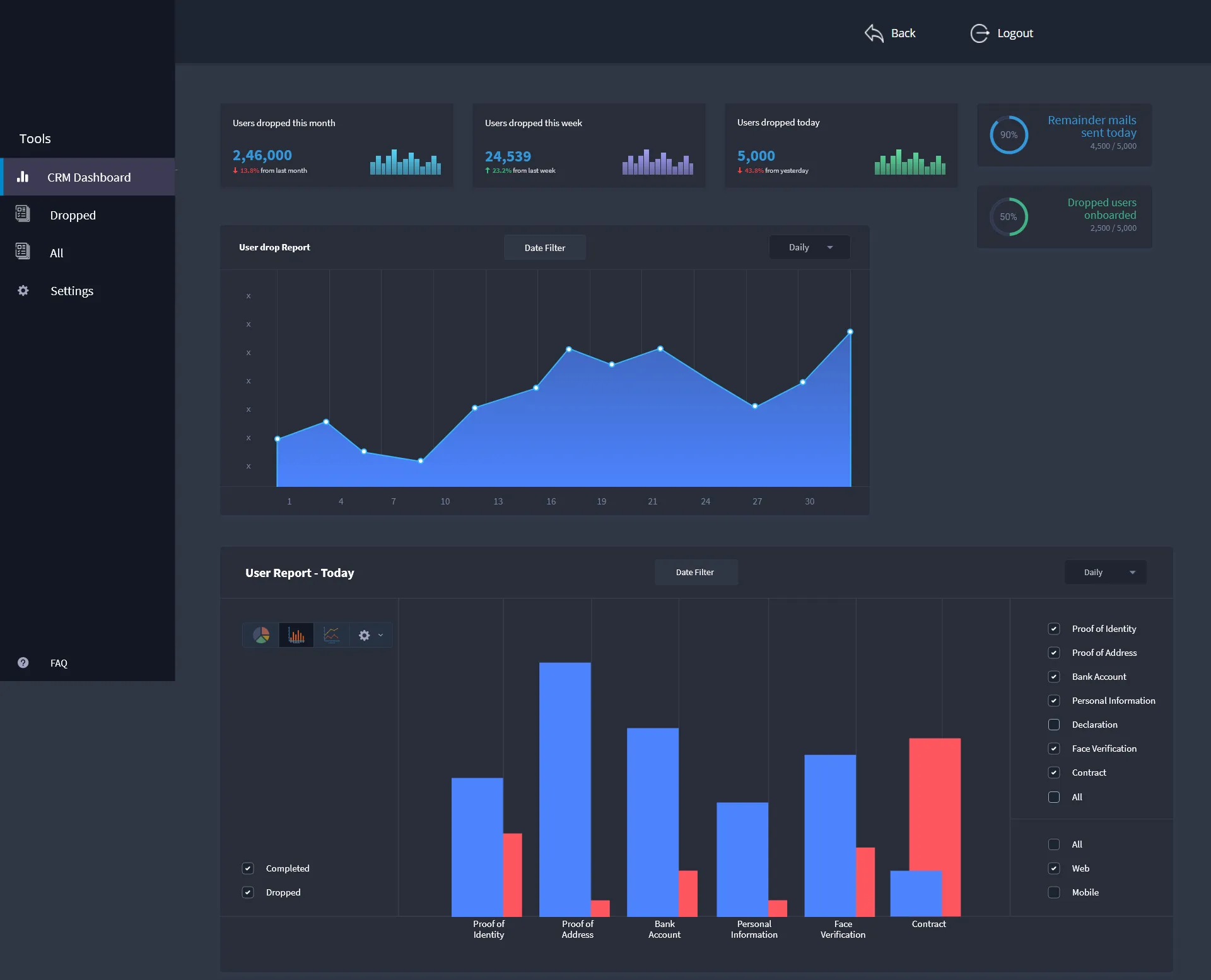Click the Logout icon
Screen dimensions: 1211x980
point(980,33)
